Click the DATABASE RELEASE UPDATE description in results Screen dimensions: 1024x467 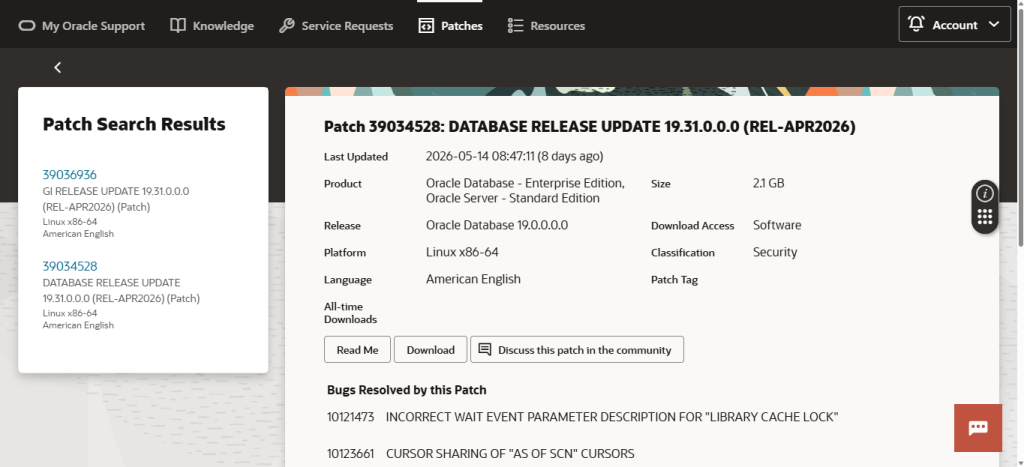point(121,291)
